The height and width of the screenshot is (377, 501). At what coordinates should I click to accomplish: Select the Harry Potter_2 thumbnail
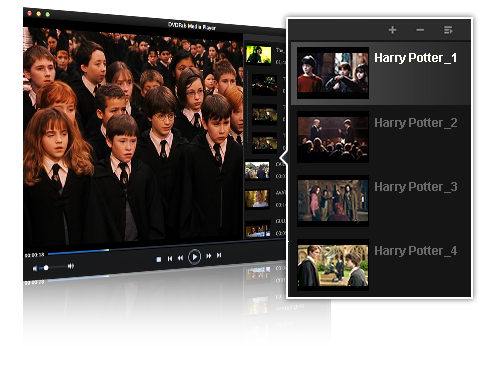pyautogui.click(x=333, y=137)
